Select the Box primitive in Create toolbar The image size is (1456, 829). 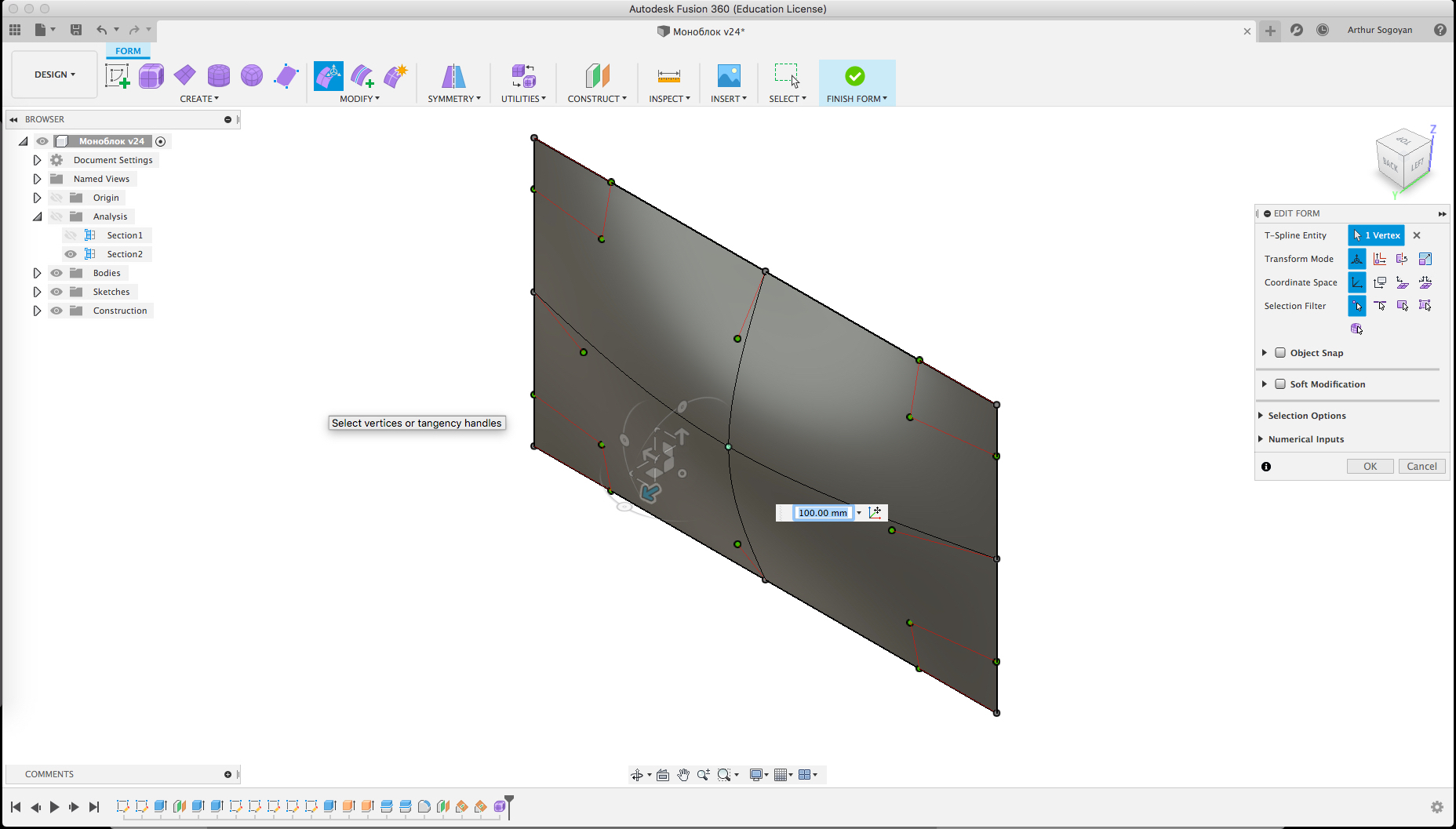(x=151, y=75)
